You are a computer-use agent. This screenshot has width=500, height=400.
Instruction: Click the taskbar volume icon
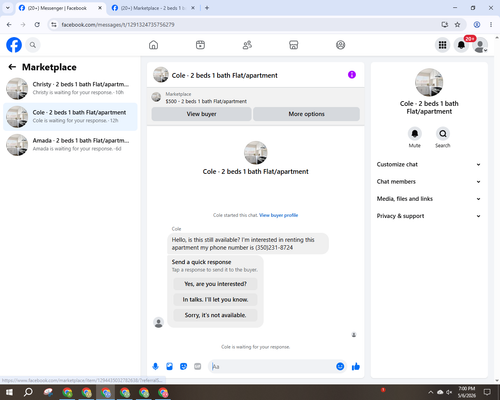click(449, 392)
